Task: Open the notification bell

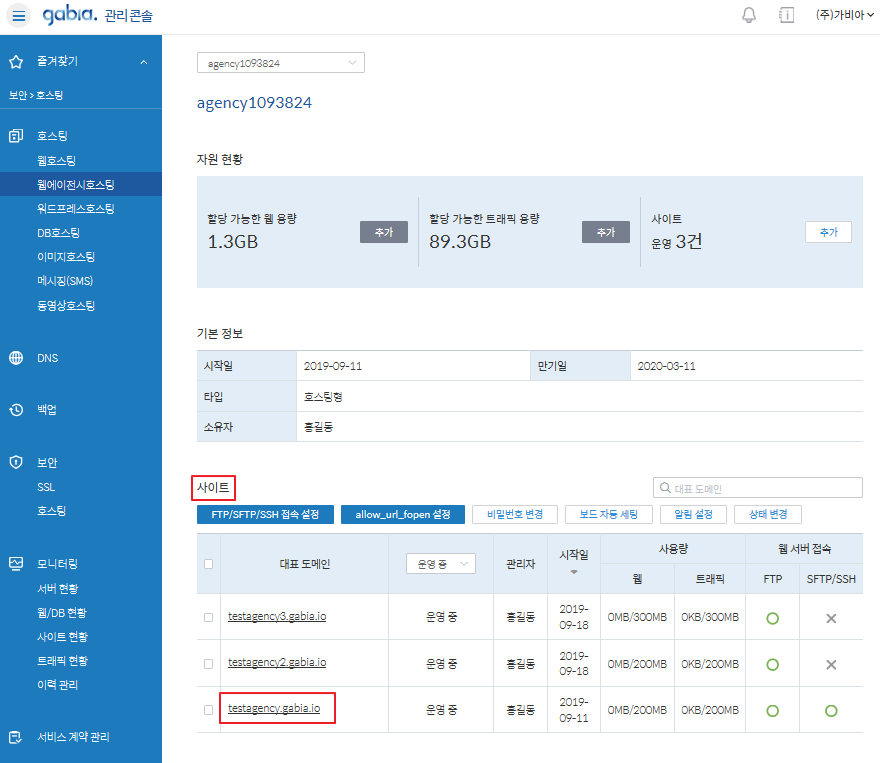Action: pyautogui.click(x=749, y=16)
